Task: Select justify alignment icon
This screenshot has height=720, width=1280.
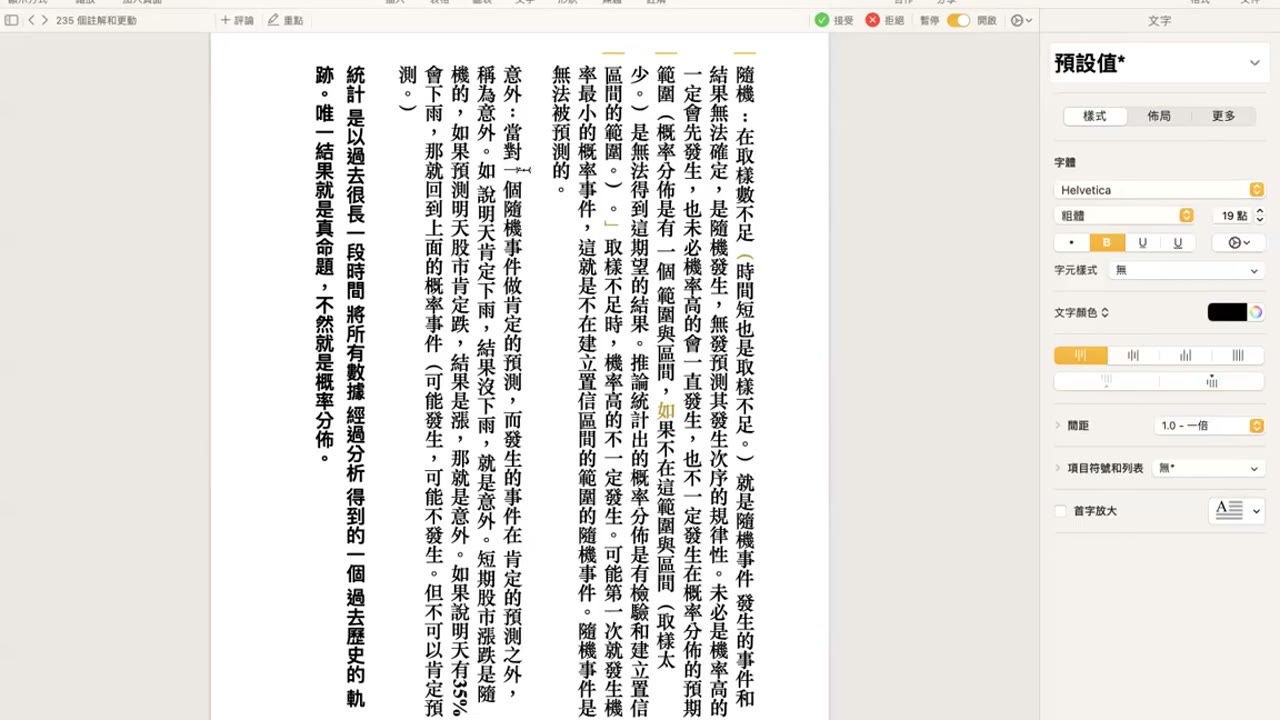Action: pyautogui.click(x=1238, y=355)
